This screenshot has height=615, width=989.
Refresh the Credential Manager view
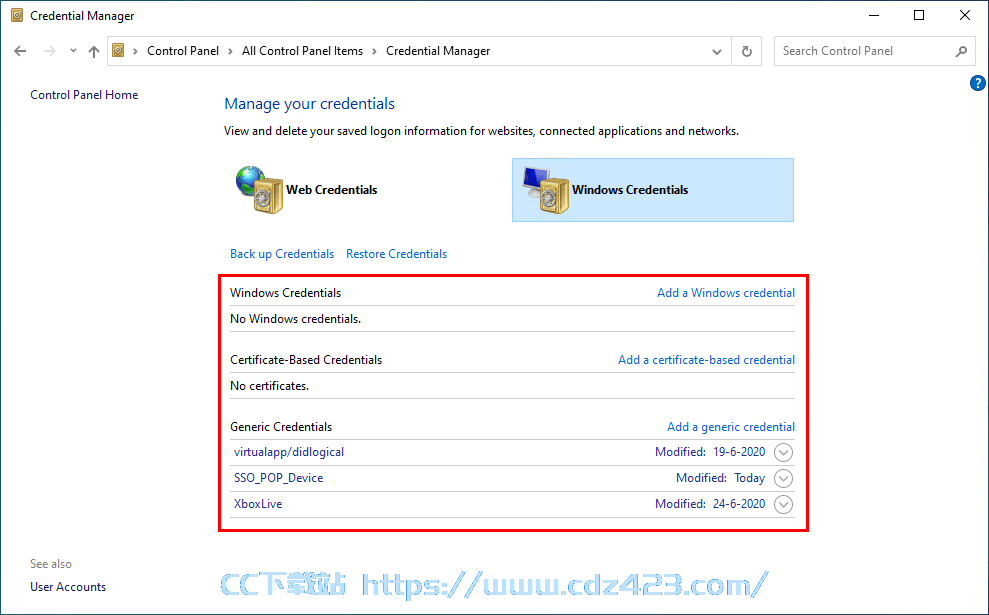(x=747, y=51)
